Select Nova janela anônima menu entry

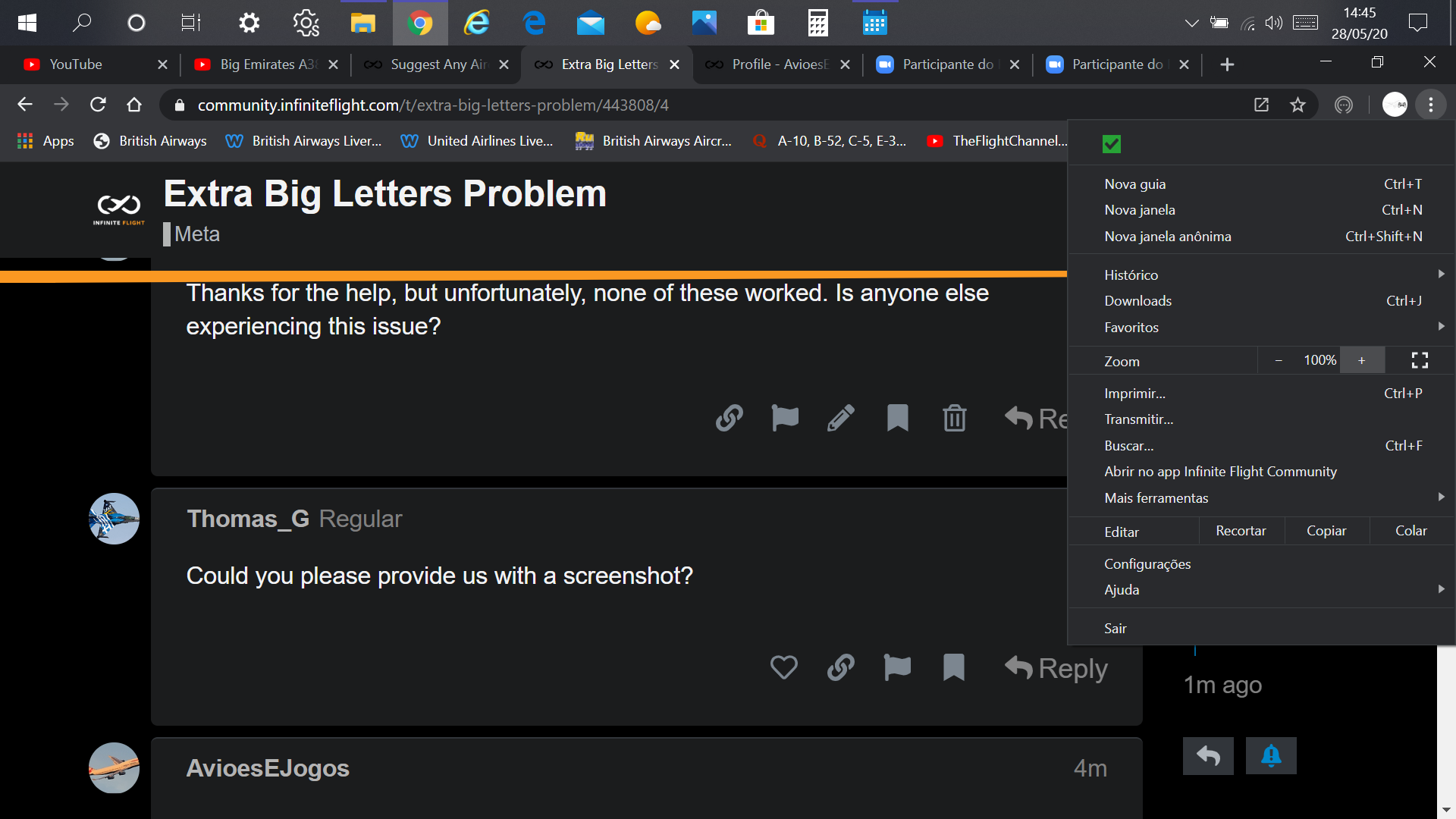(1167, 236)
